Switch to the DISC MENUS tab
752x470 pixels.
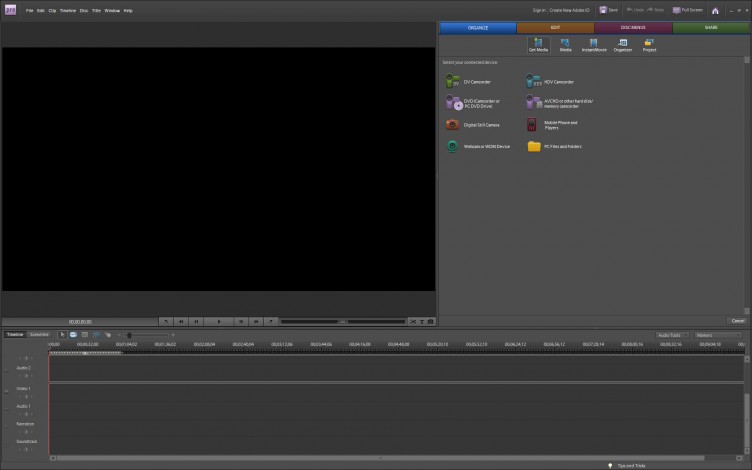633,28
